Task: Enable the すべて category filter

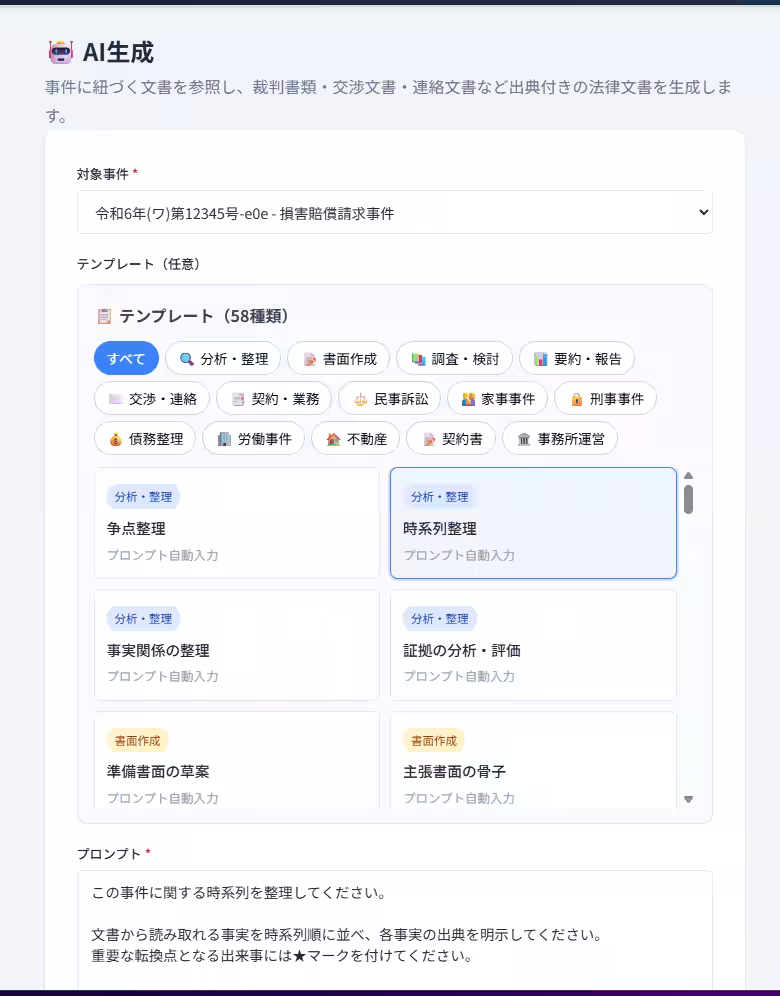Action: click(124, 358)
